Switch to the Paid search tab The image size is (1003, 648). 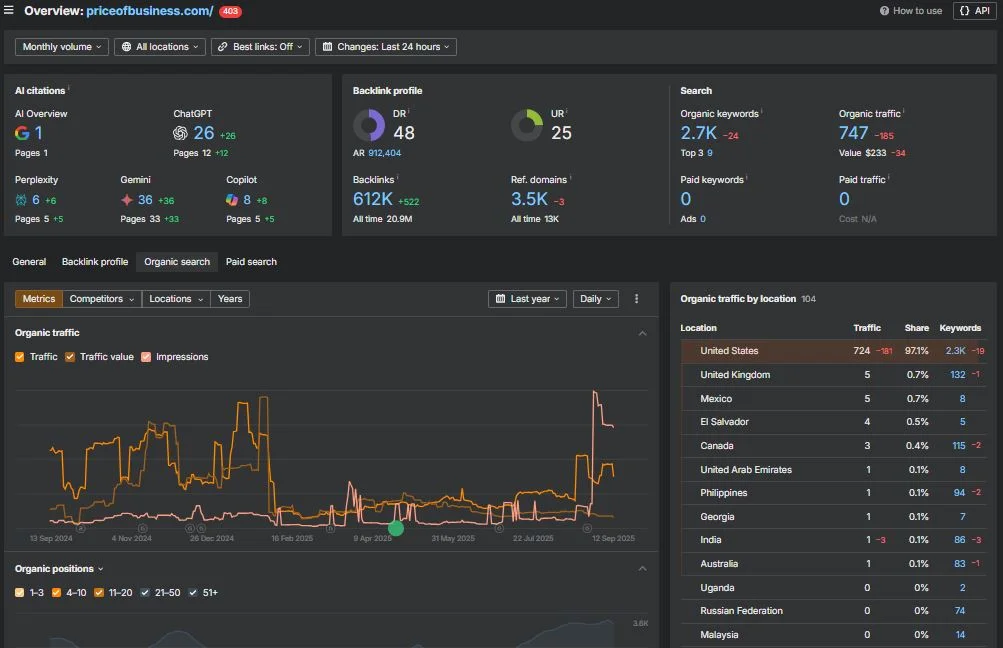(x=251, y=262)
